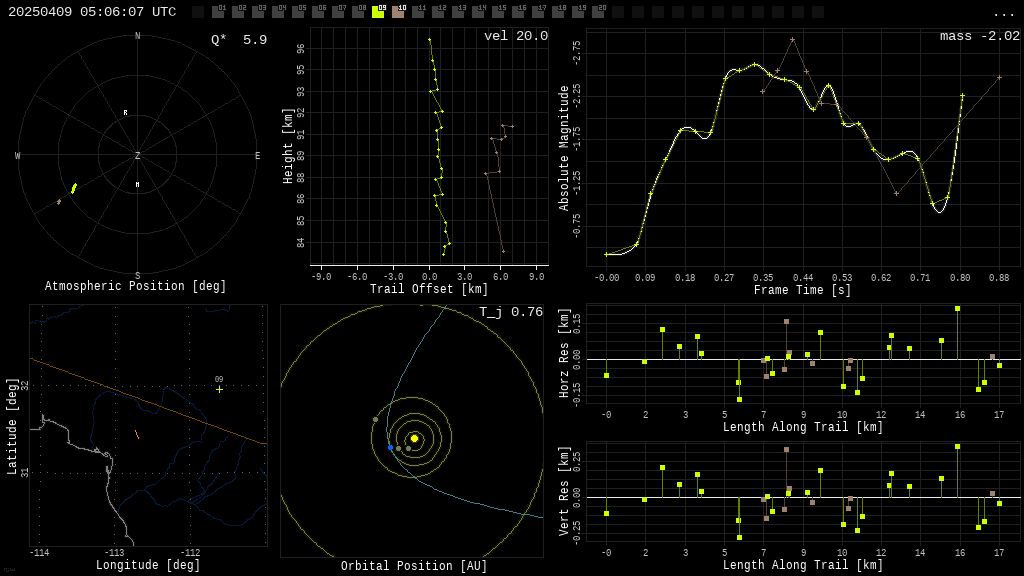Click the yellow Sun in orbital plot
This screenshot has height=576, width=1024.
click(x=414, y=438)
